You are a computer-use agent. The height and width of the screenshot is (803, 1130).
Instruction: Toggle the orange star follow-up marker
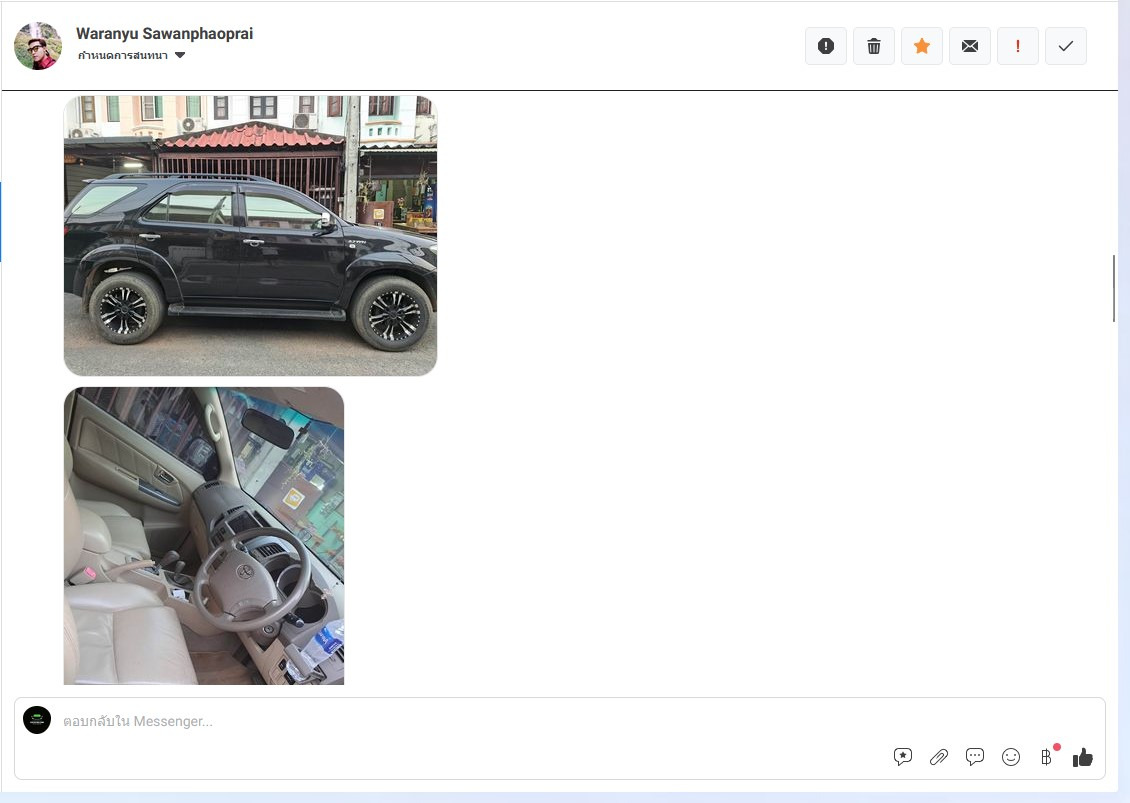[x=922, y=46]
